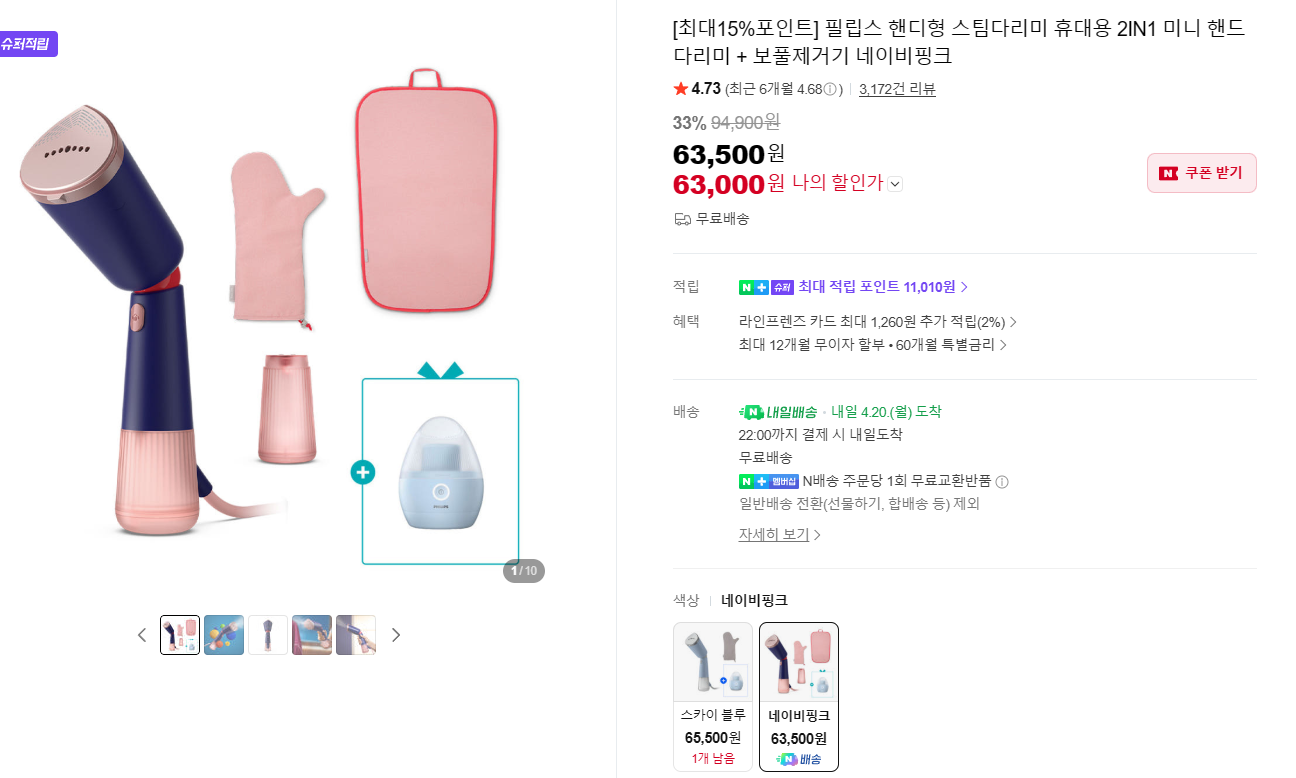Click the 슈퍼적립 badge on product image

pos(28,44)
